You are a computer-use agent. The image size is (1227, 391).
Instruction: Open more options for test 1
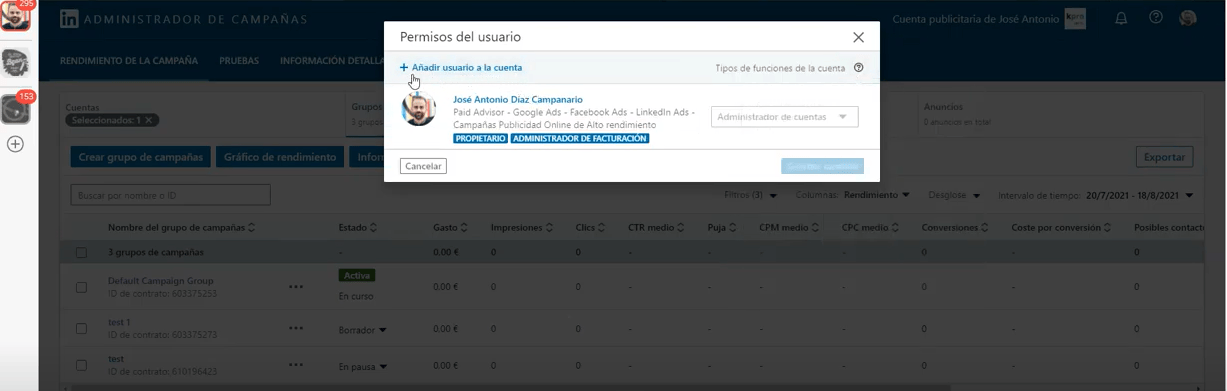coord(296,328)
